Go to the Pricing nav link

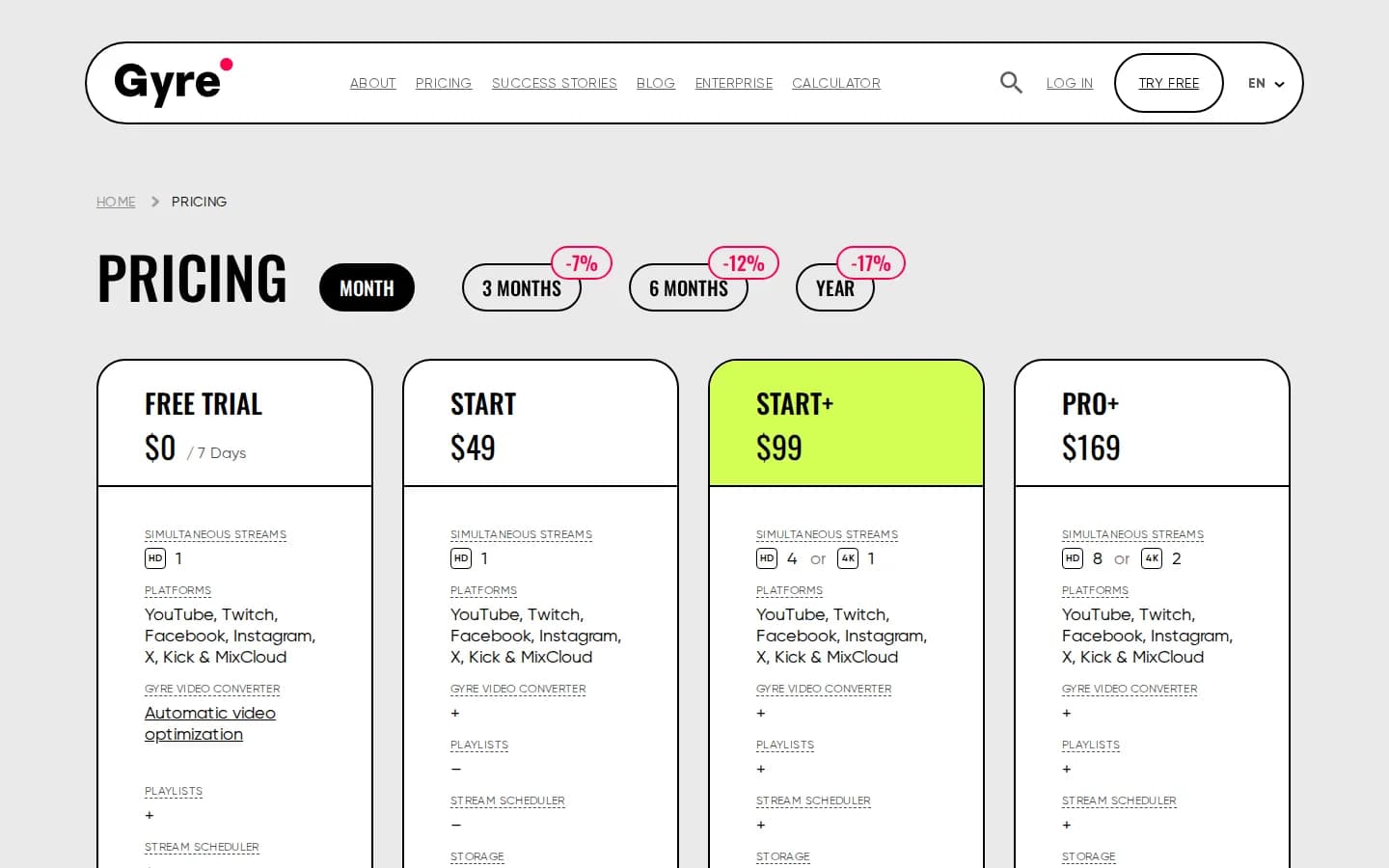pos(444,83)
